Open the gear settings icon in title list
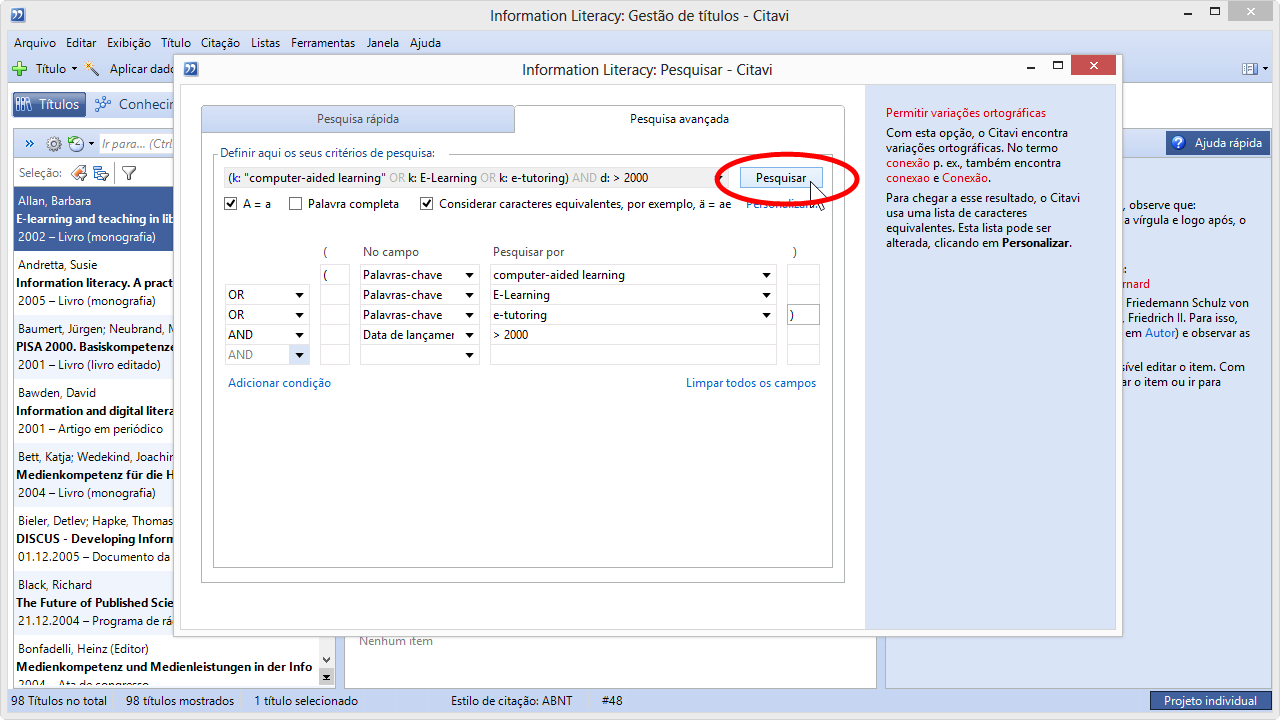1280x720 pixels. pyautogui.click(x=54, y=144)
